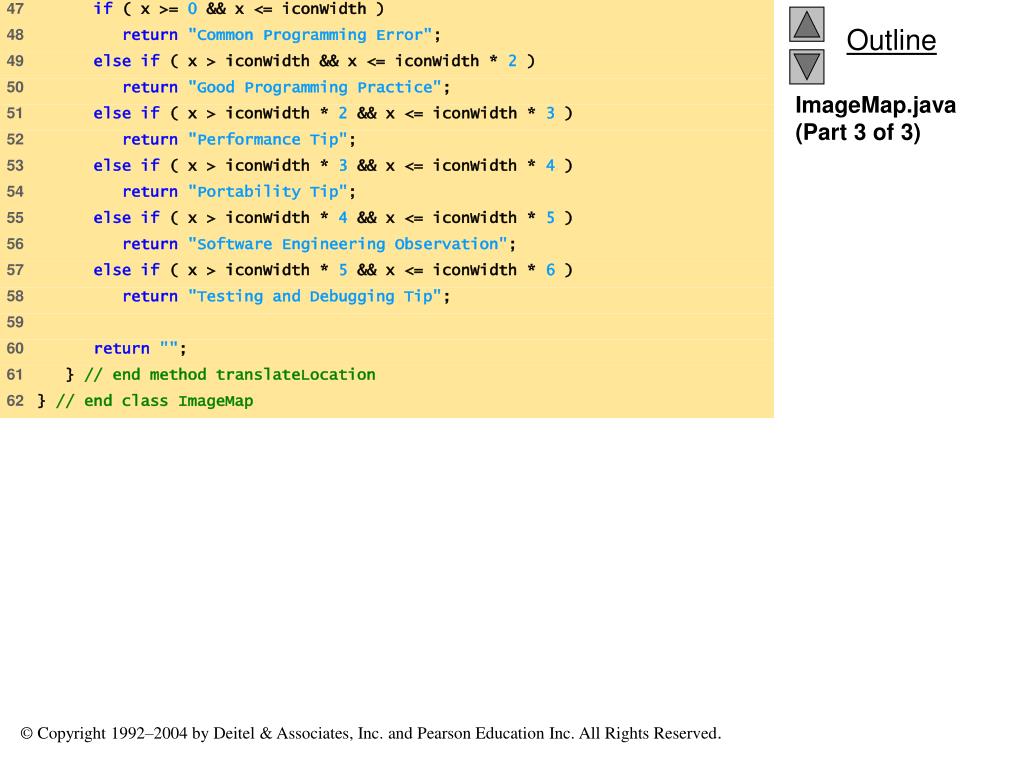Select string "Software Engineering Observation" on line 56
1024x768 pixels.
point(347,244)
